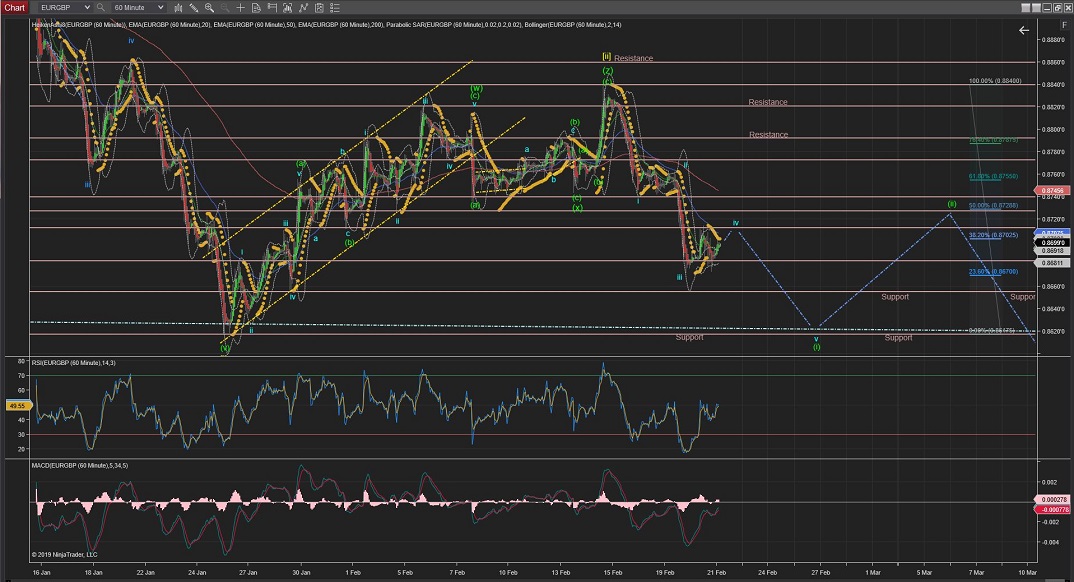
Task: Click the instrument search magnifier icon
Action: pyautogui.click(x=101, y=7)
